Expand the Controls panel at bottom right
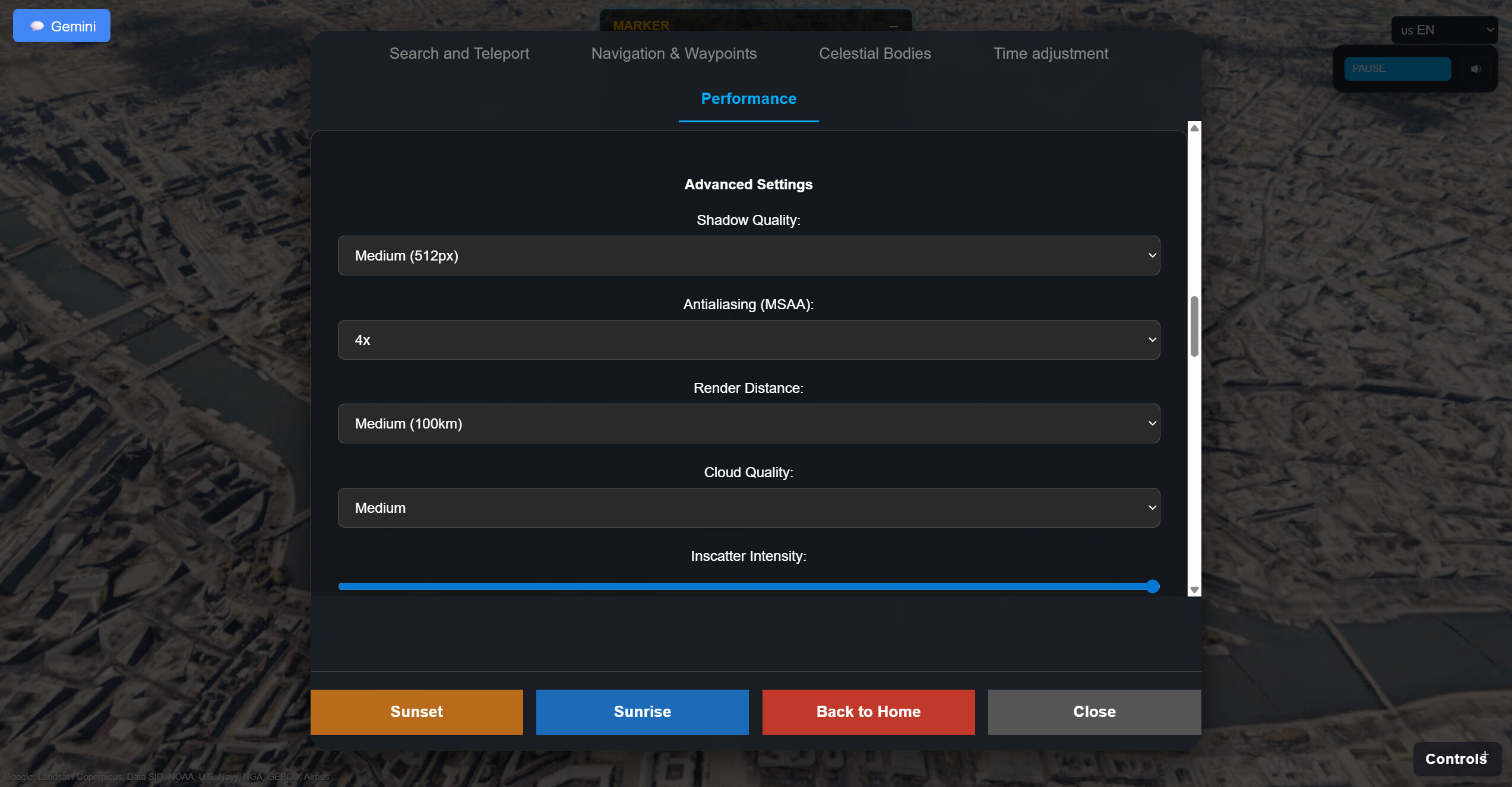Screen dimensions: 1512x787 [x=1456, y=759]
